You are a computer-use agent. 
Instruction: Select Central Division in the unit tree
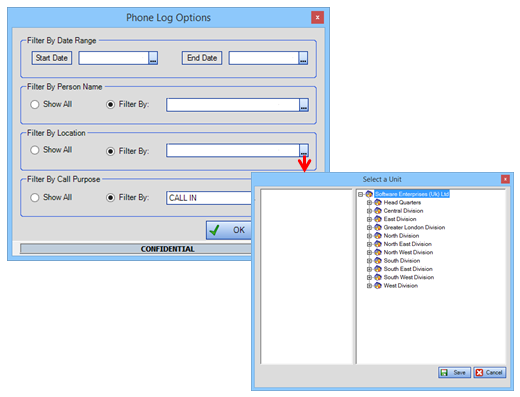click(403, 211)
